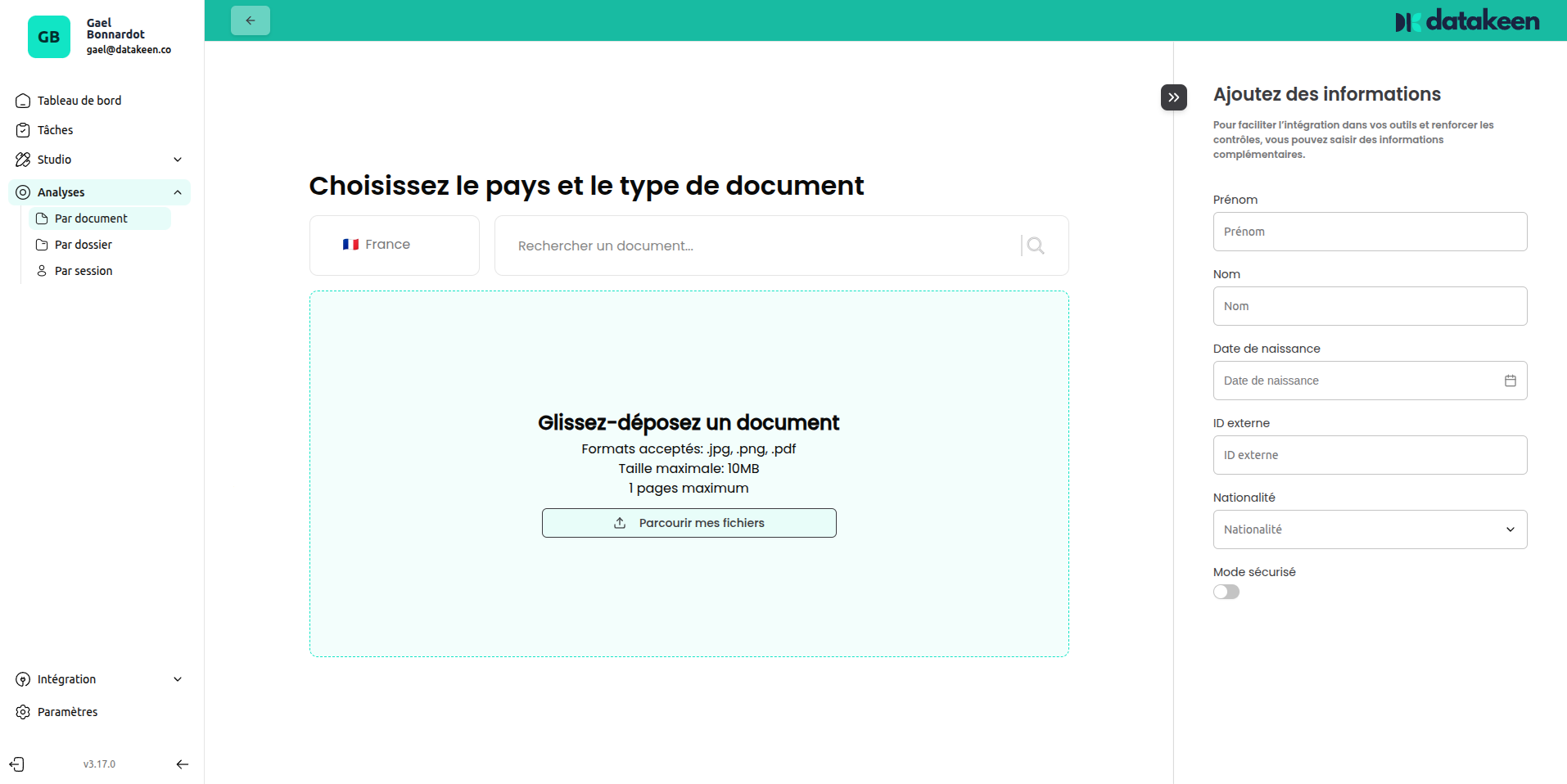The width and height of the screenshot is (1567, 784).
Task: Select Par dossier in the sidebar
Action: tap(83, 244)
